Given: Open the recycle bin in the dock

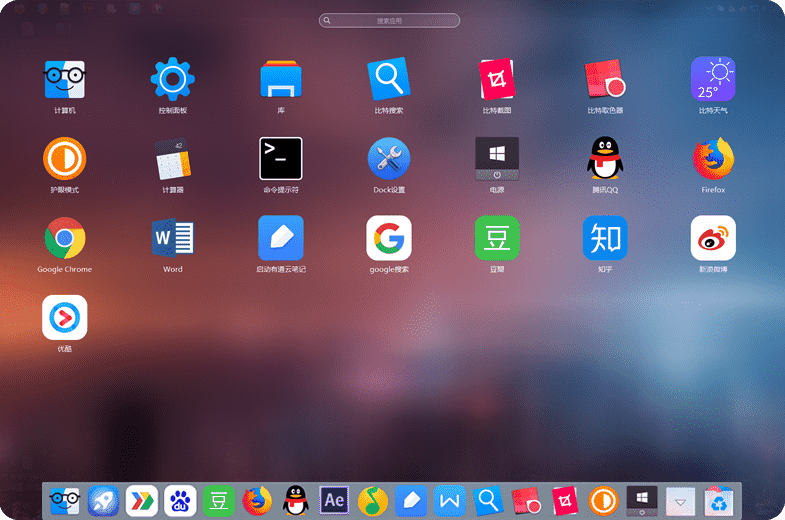Looking at the screenshot, I should [x=719, y=500].
